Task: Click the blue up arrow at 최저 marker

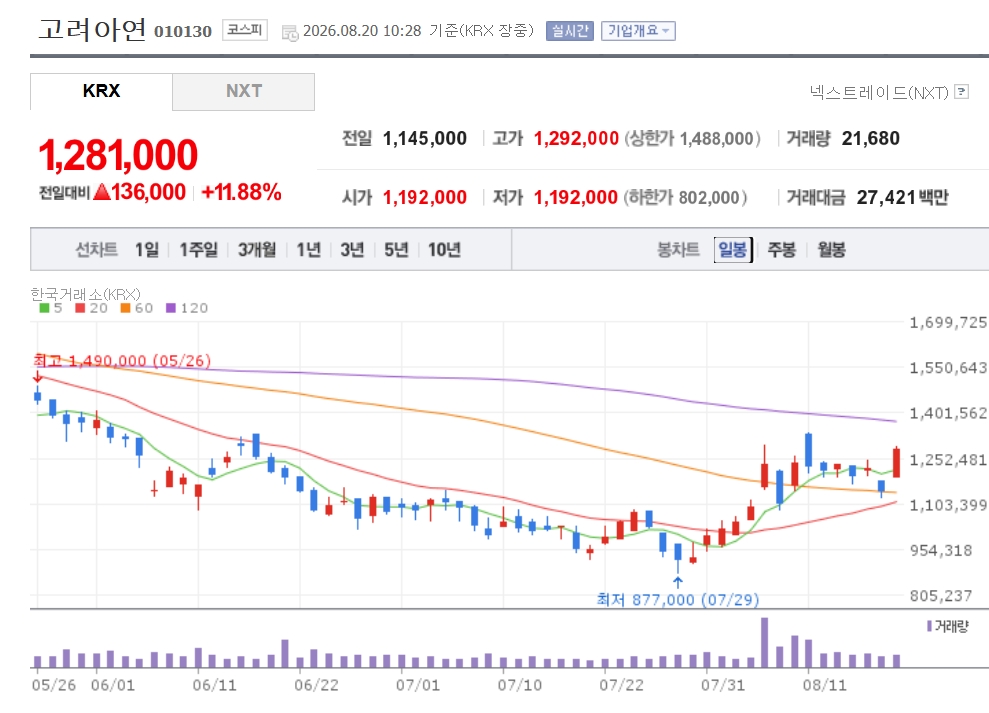Action: pyautogui.click(x=678, y=582)
